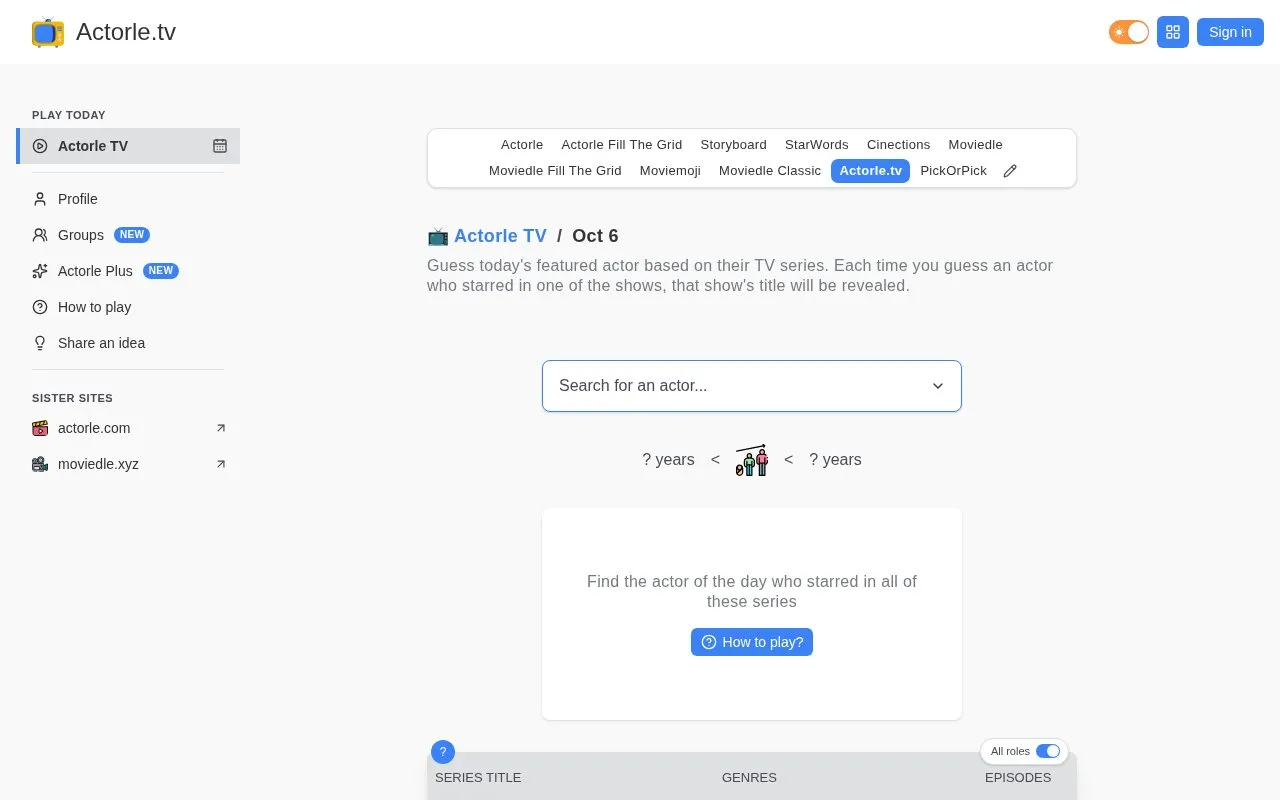
Task: Open the Moviedle Classic tab
Action: (770, 171)
